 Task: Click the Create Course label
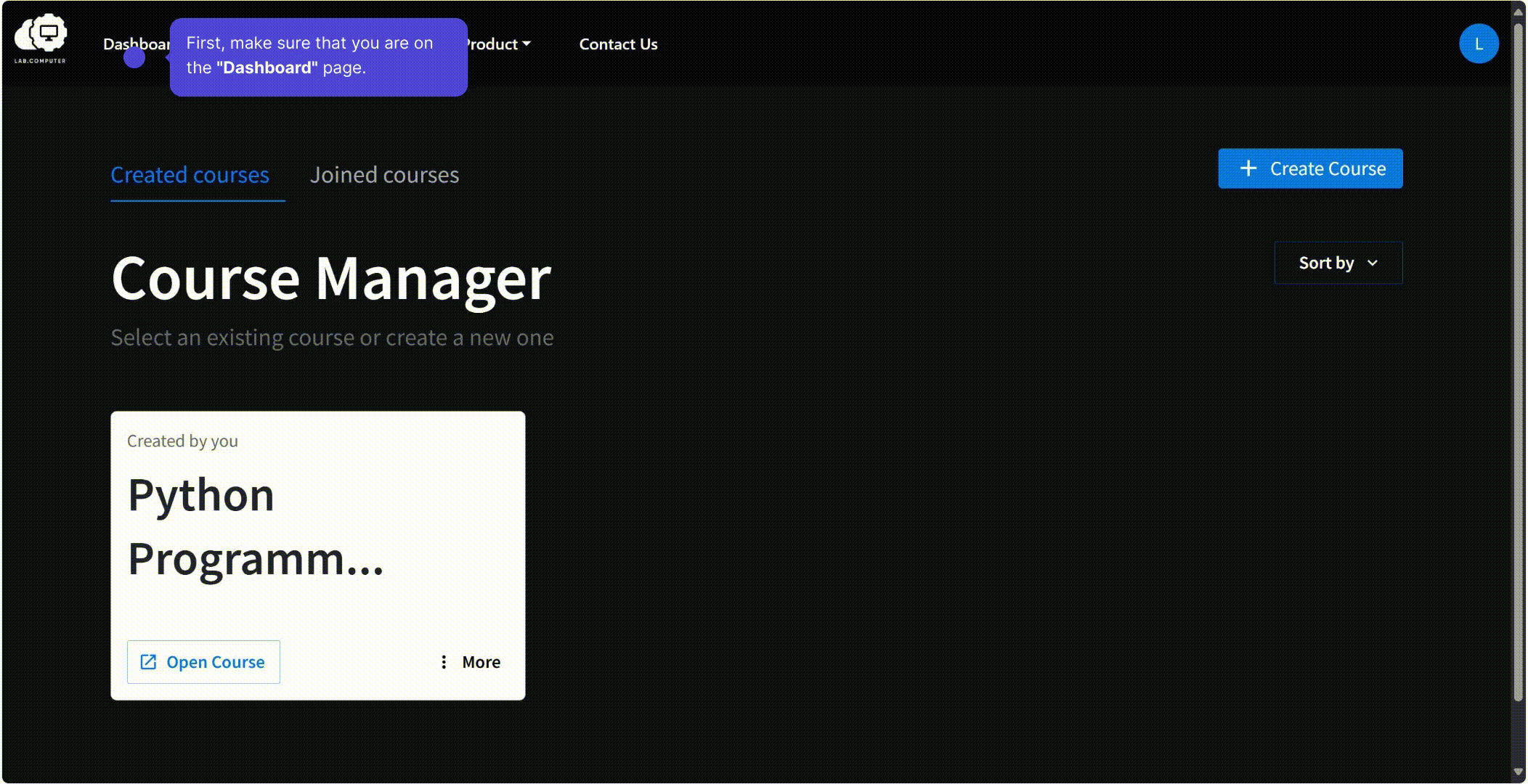(1328, 168)
